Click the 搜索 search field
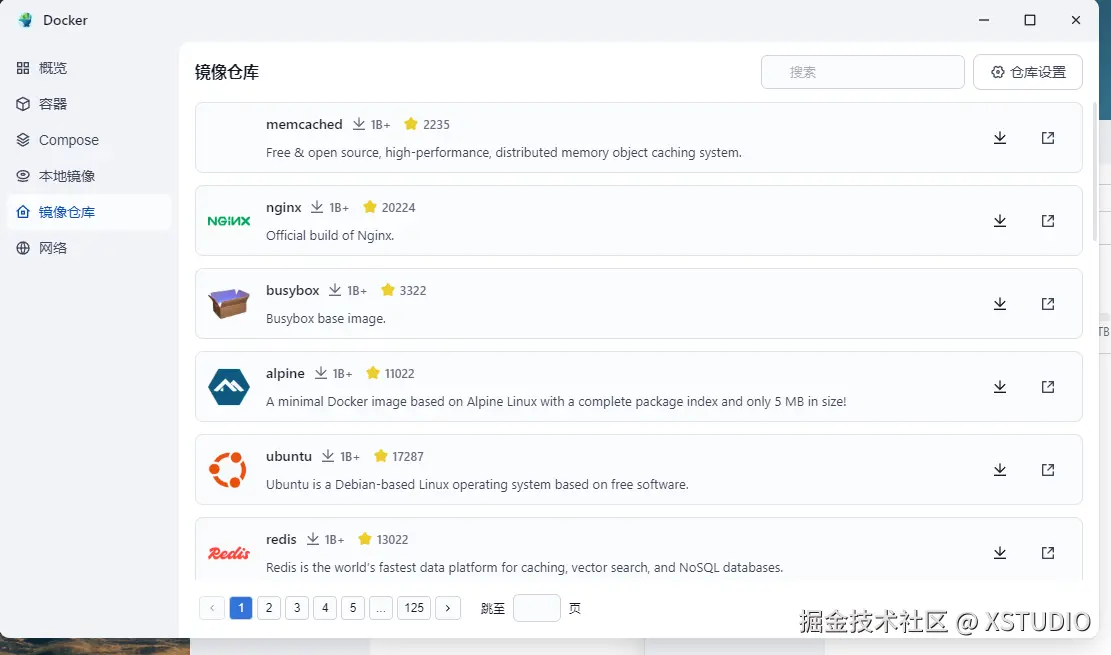 coord(862,72)
